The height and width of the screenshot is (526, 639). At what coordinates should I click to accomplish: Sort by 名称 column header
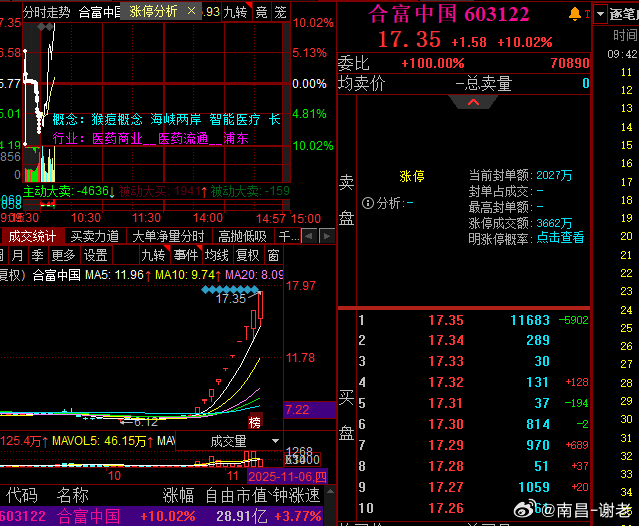73,495
